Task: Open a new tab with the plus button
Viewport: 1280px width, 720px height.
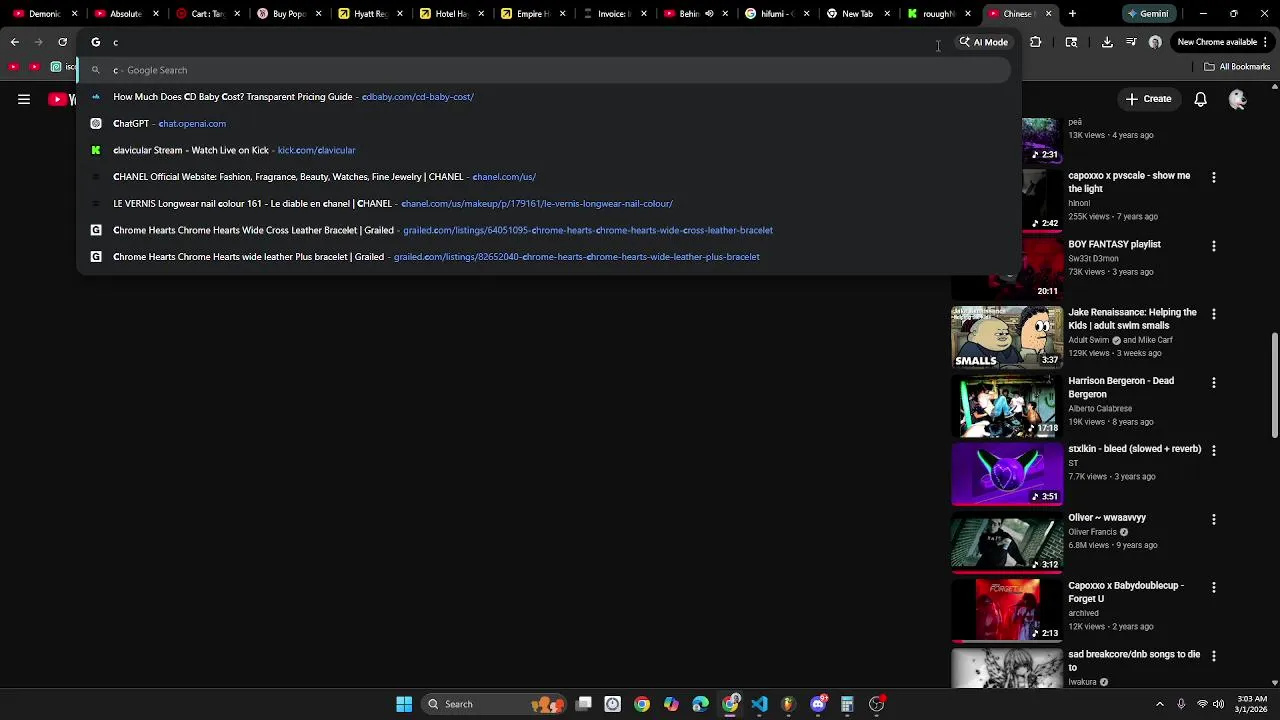Action: 1072,14
